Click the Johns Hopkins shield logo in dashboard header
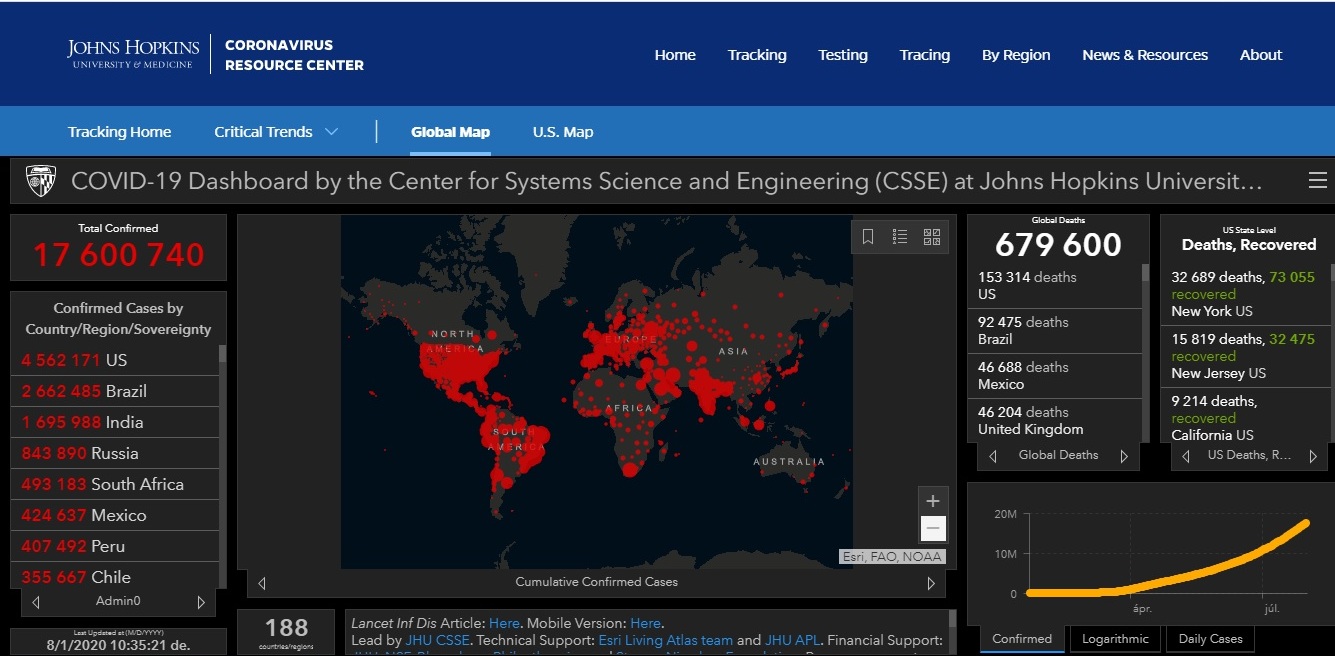1335x656 pixels. tap(40, 181)
